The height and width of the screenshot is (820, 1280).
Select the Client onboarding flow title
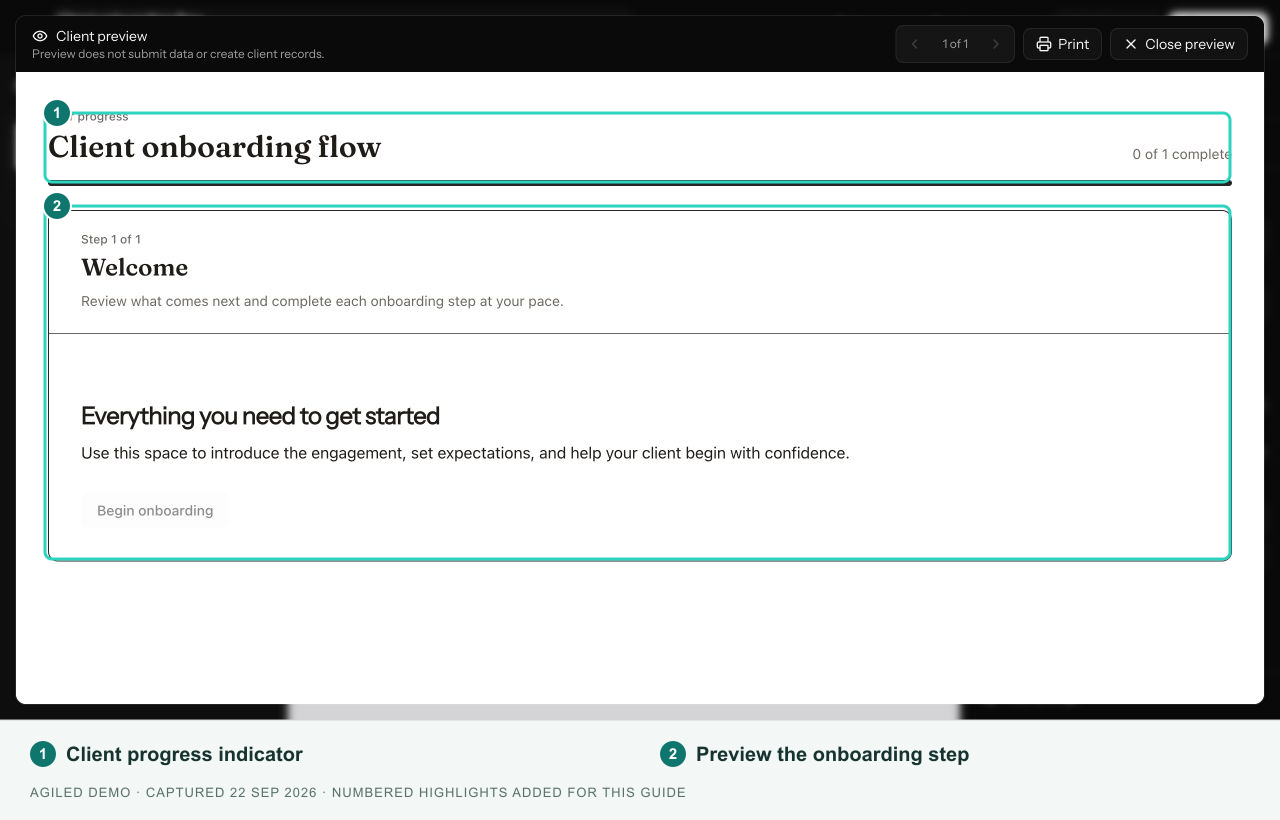(x=215, y=147)
